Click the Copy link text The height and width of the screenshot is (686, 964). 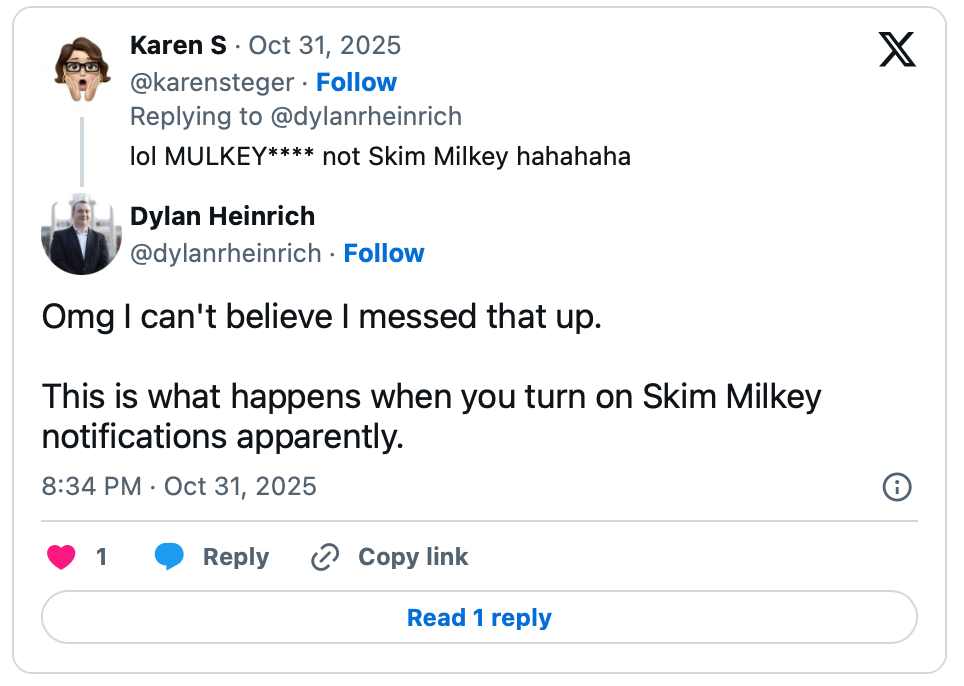(413, 557)
